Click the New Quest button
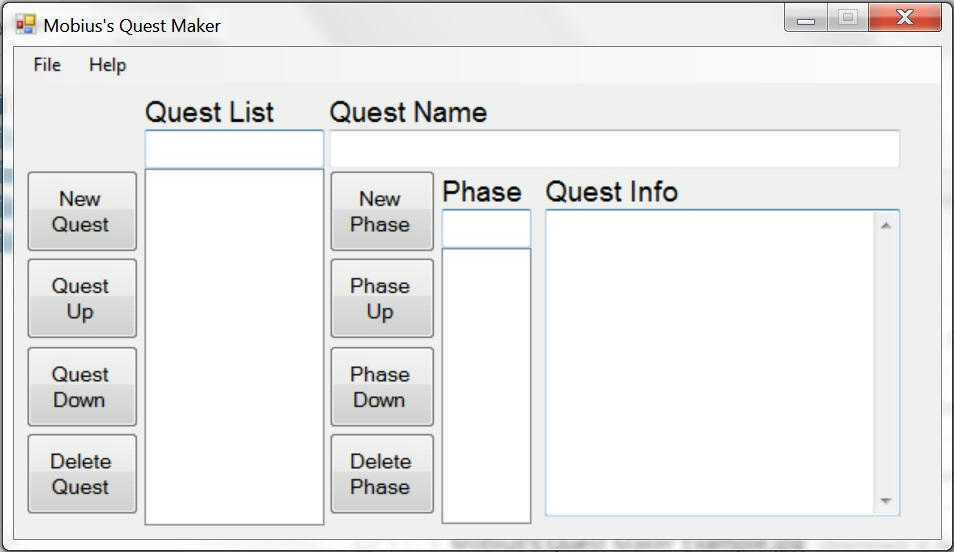The image size is (954, 552). [82, 211]
